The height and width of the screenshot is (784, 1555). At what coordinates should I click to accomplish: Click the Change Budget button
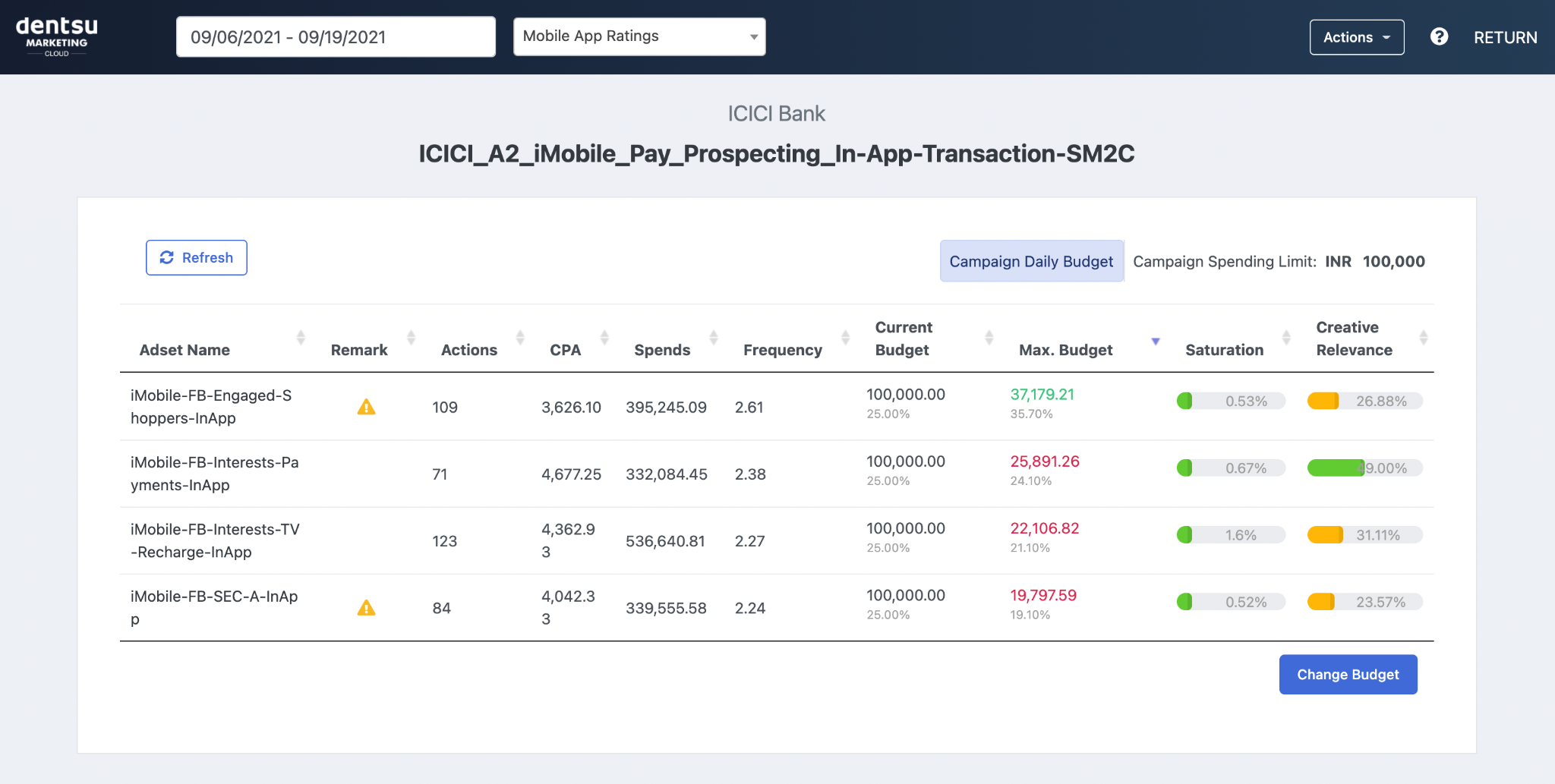[x=1348, y=674]
